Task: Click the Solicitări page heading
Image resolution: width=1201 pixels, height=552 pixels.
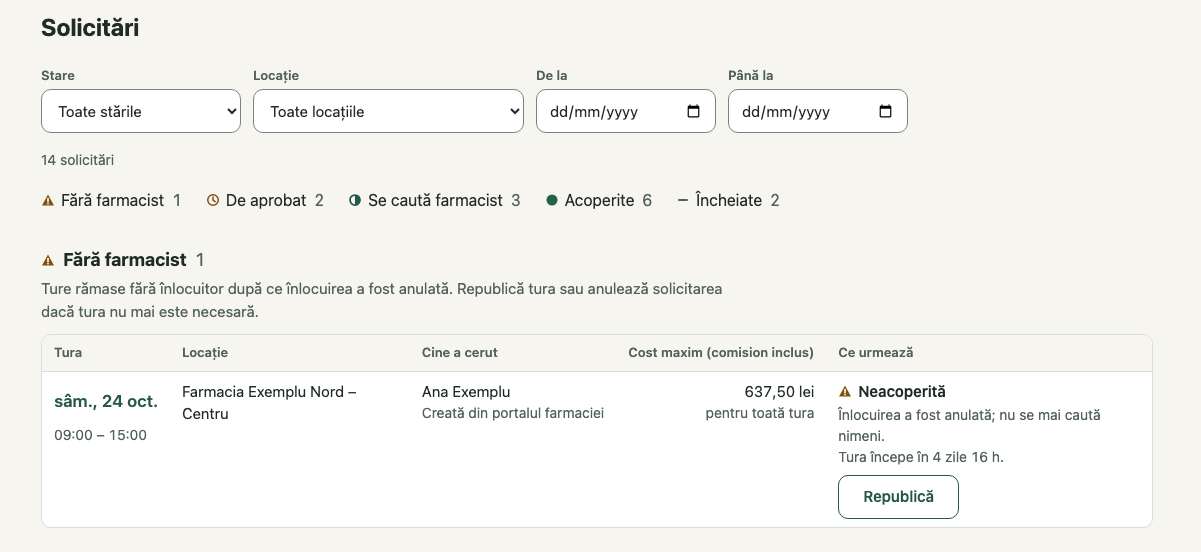Action: tap(90, 28)
